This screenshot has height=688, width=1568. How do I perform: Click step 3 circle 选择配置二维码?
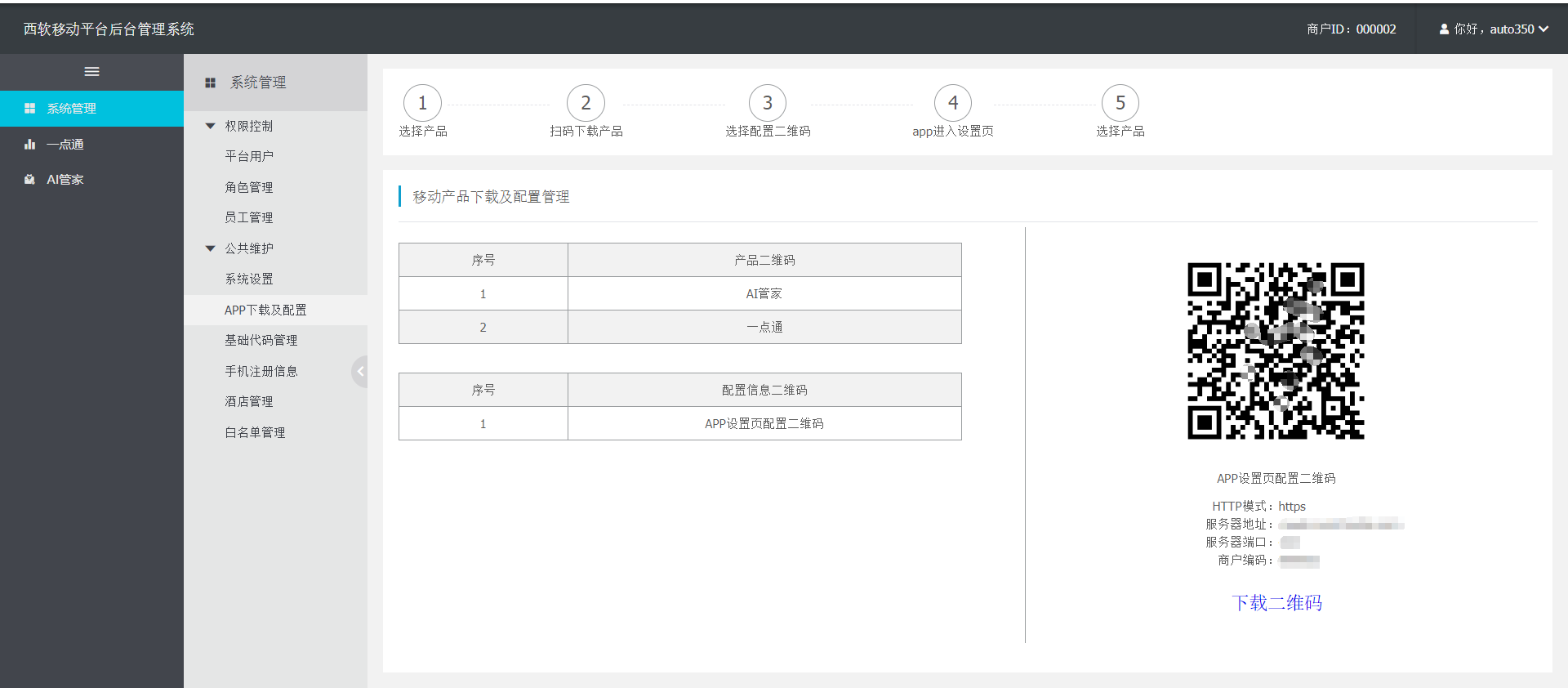pyautogui.click(x=768, y=103)
